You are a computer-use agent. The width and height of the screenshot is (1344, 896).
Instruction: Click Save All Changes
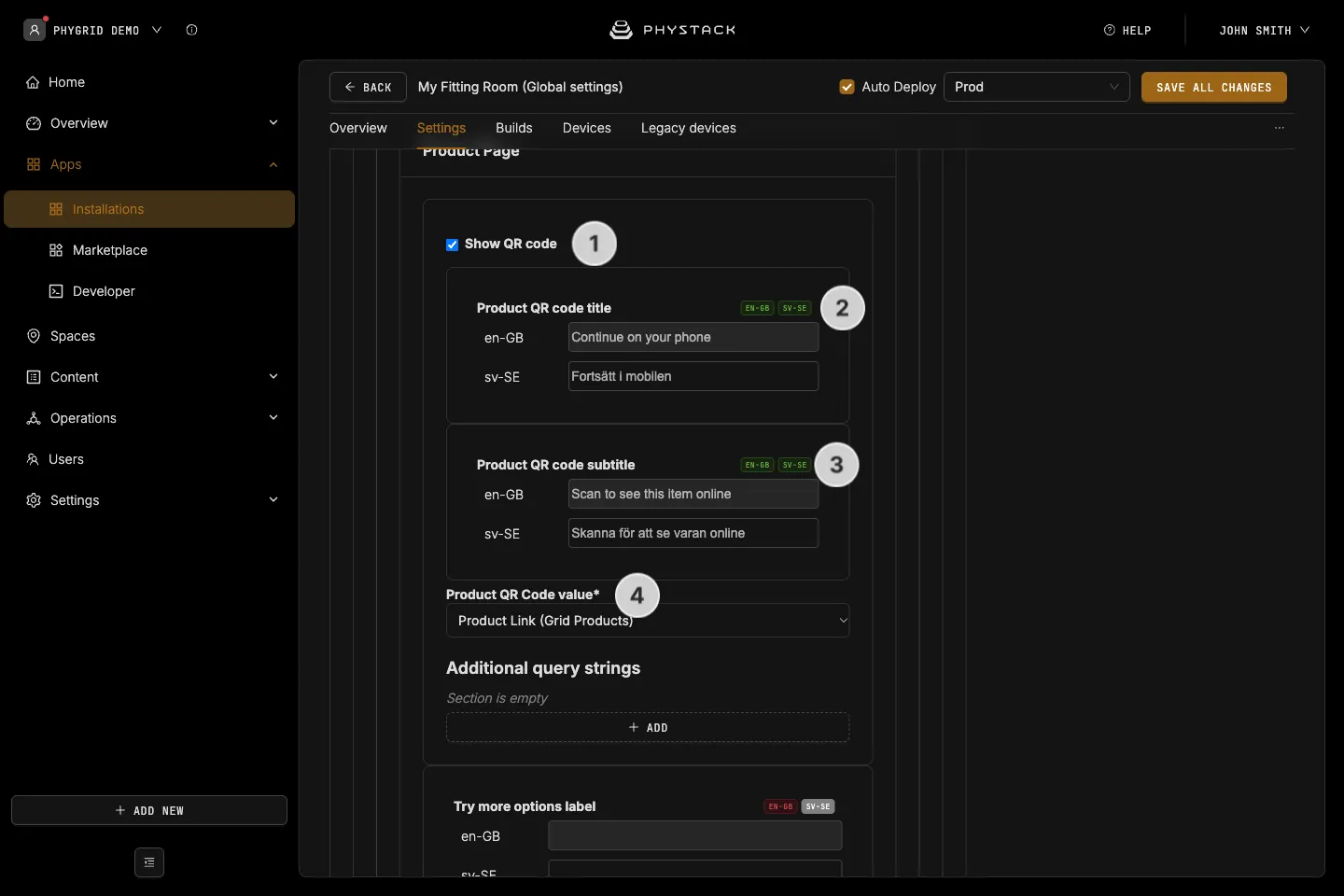1214,87
